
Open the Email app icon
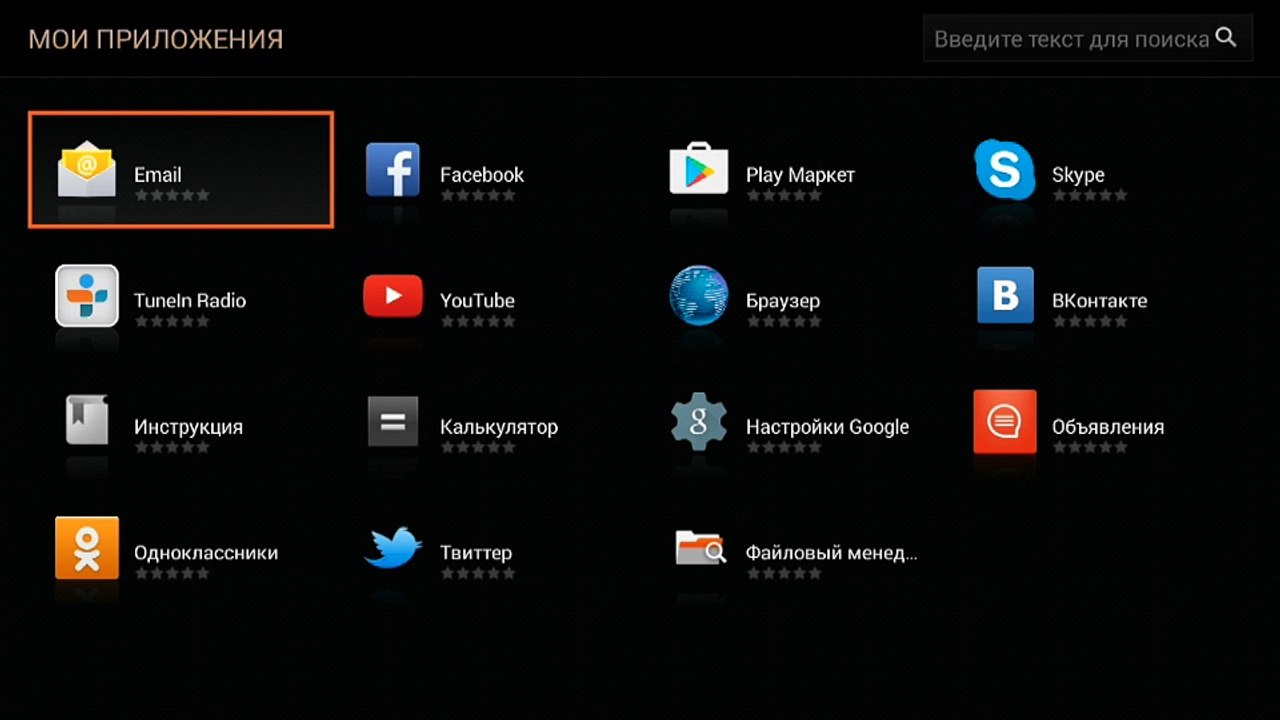[x=87, y=170]
